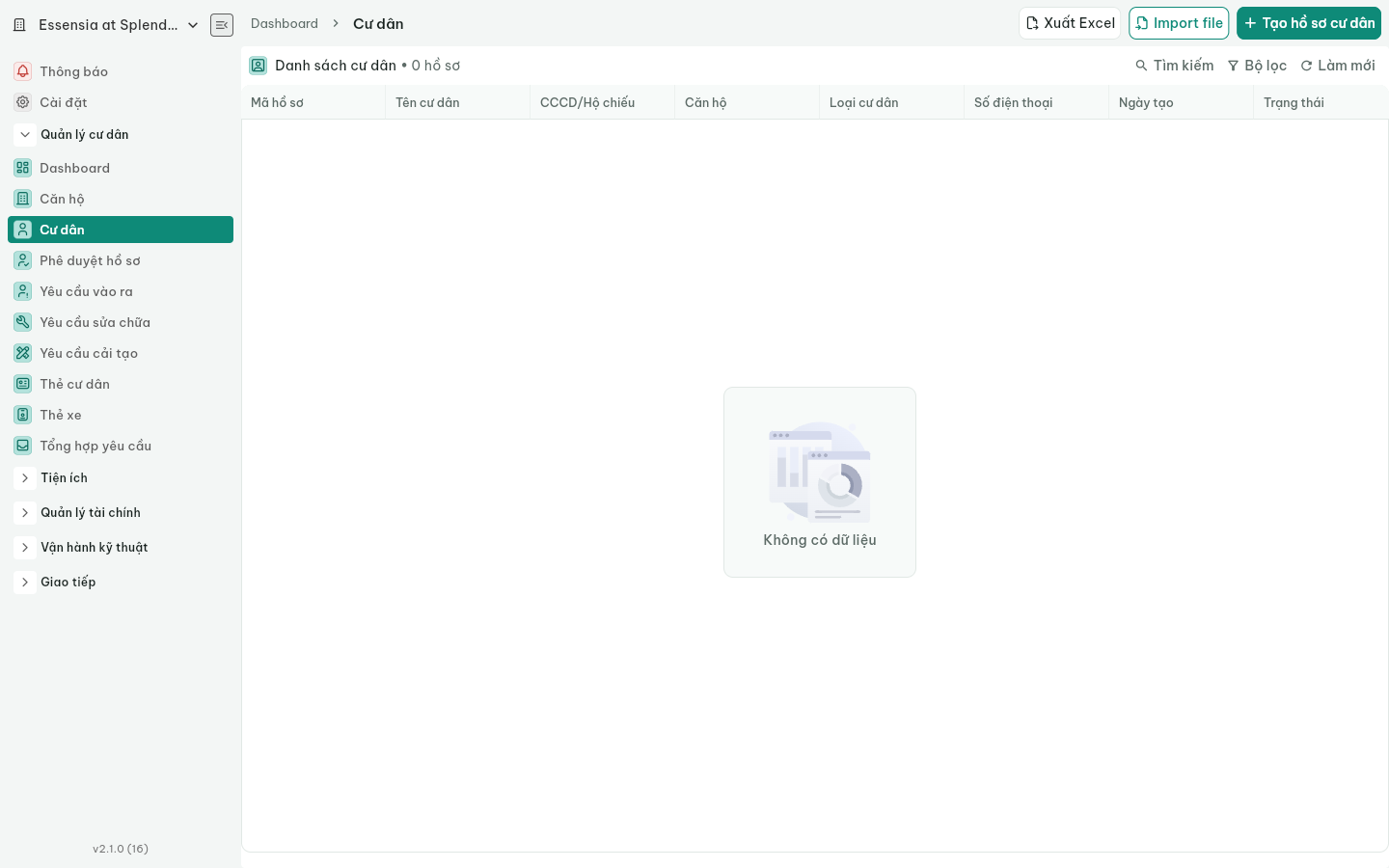Expand the Tiện ích section
This screenshot has width=1389, height=868.
pos(25,478)
